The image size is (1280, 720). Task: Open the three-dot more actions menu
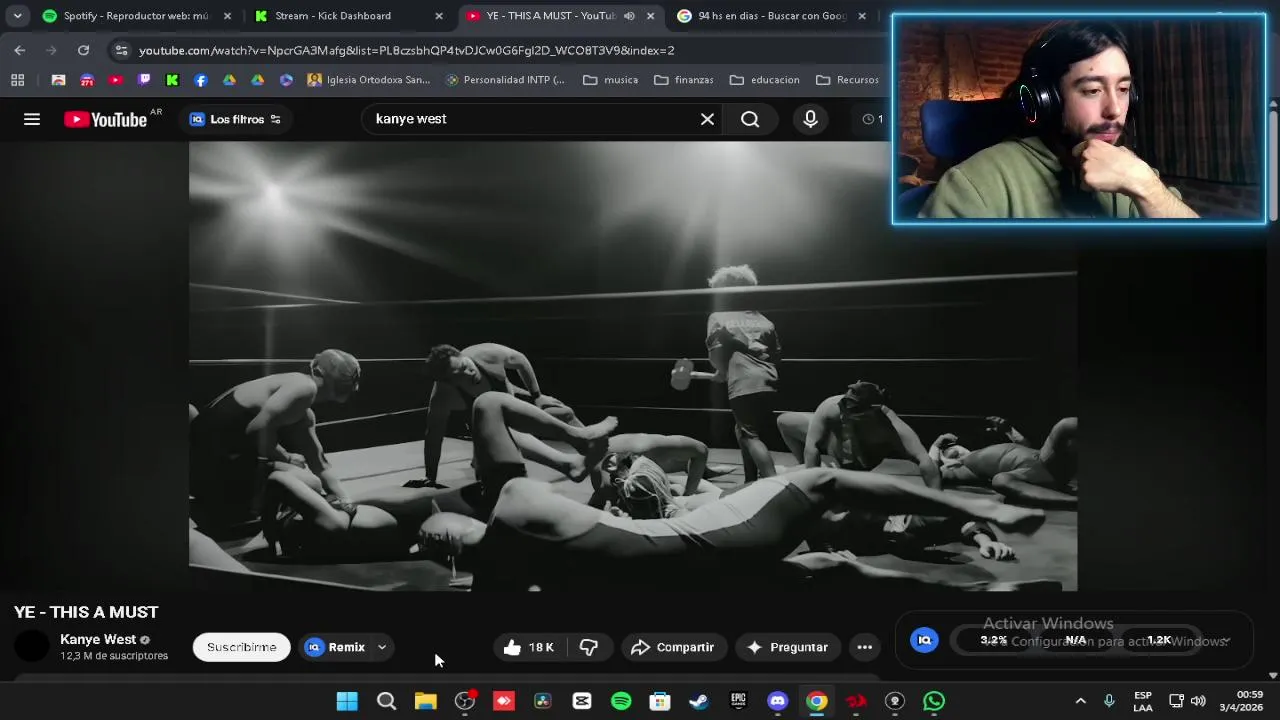[x=865, y=647]
